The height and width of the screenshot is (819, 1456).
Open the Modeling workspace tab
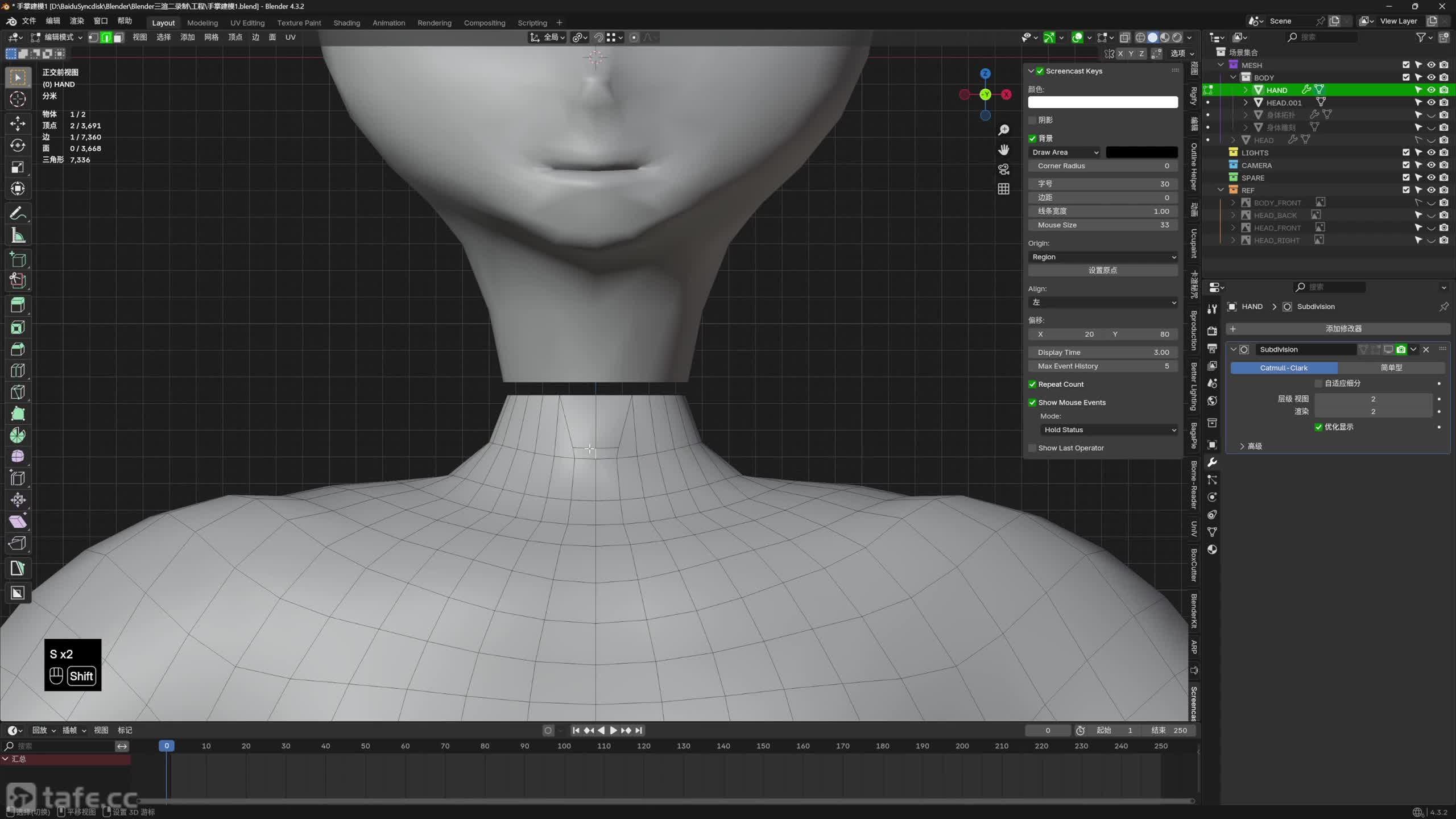coord(202,23)
